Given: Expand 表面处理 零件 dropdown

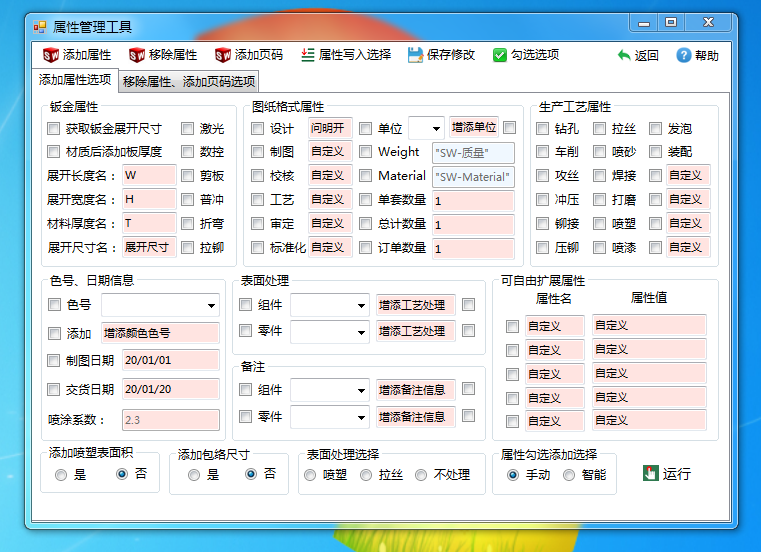Looking at the screenshot, I should click(330, 332).
